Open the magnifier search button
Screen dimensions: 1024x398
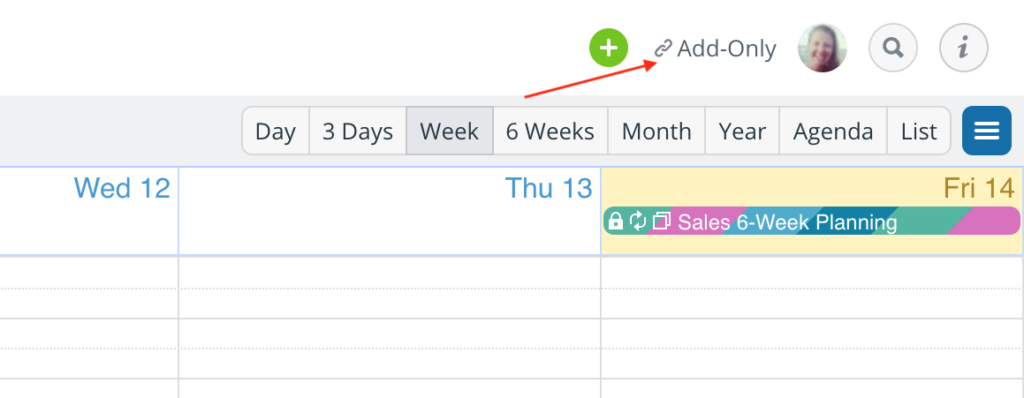[893, 48]
